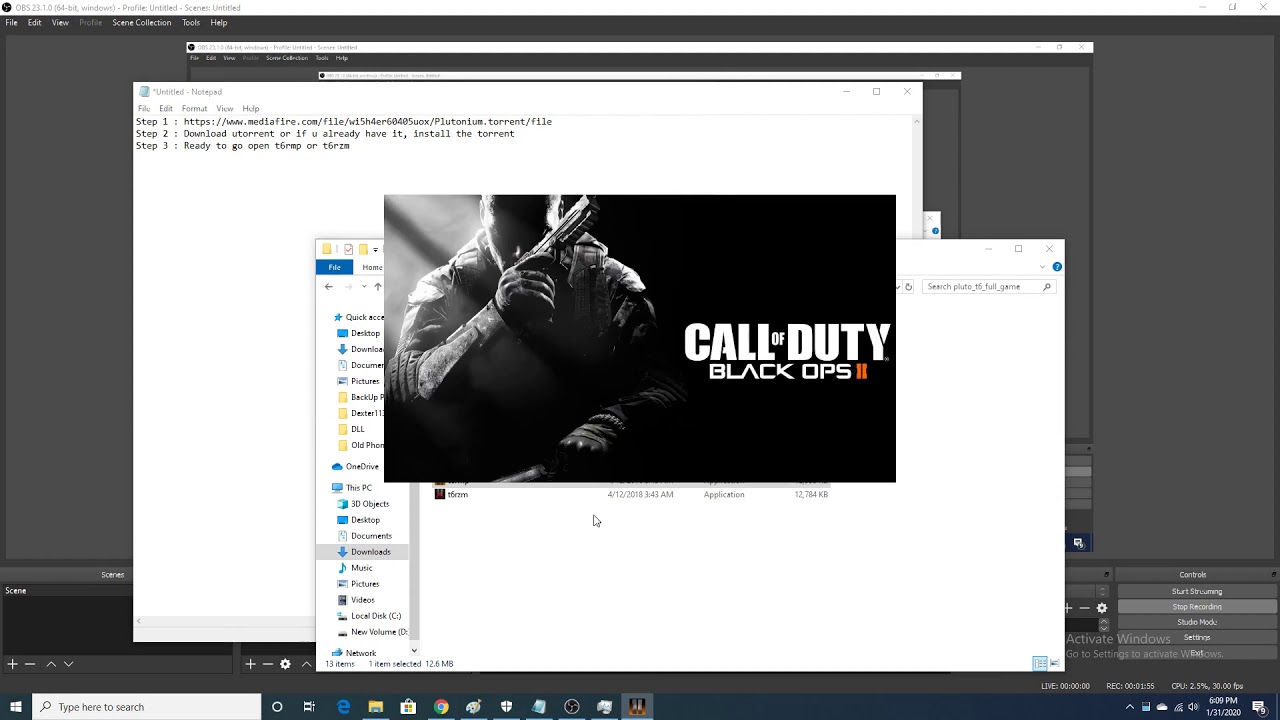The image size is (1280, 720).
Task: Open transition properties gear beside Controls
Action: coord(1102,608)
